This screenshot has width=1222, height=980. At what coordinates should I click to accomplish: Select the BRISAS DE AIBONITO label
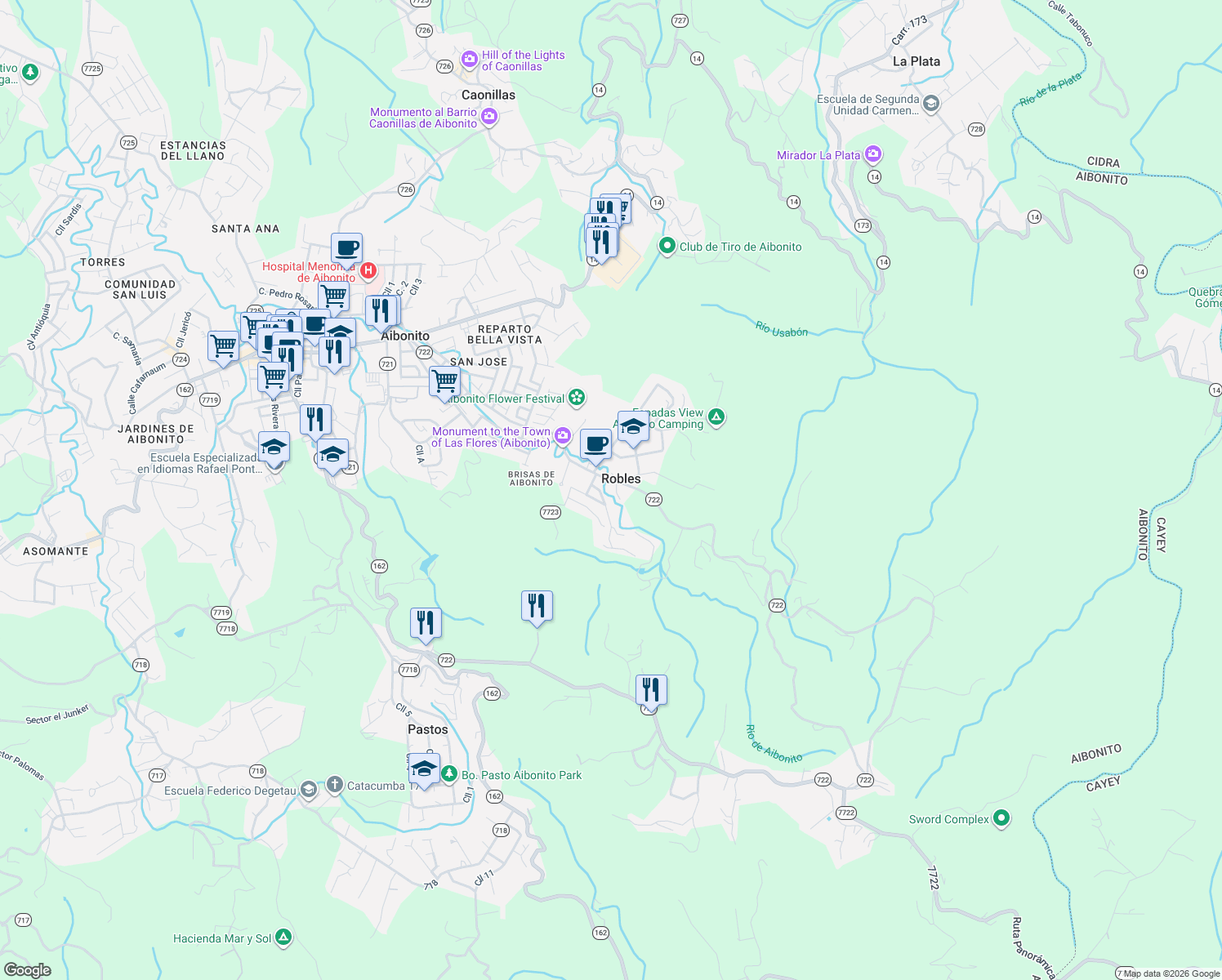[x=531, y=479]
